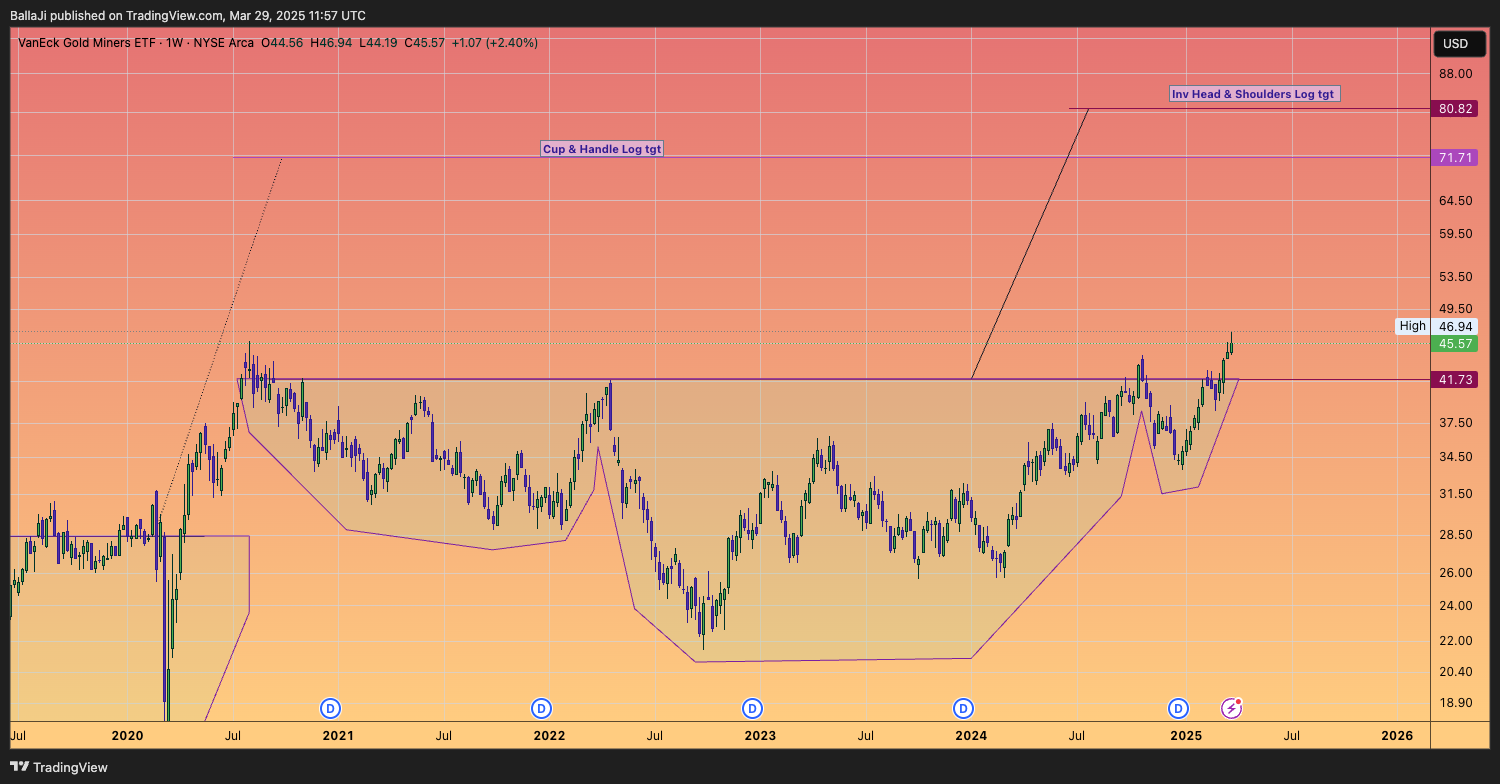Click the 2023 time axis label
Image resolution: width=1500 pixels, height=784 pixels.
[760, 735]
